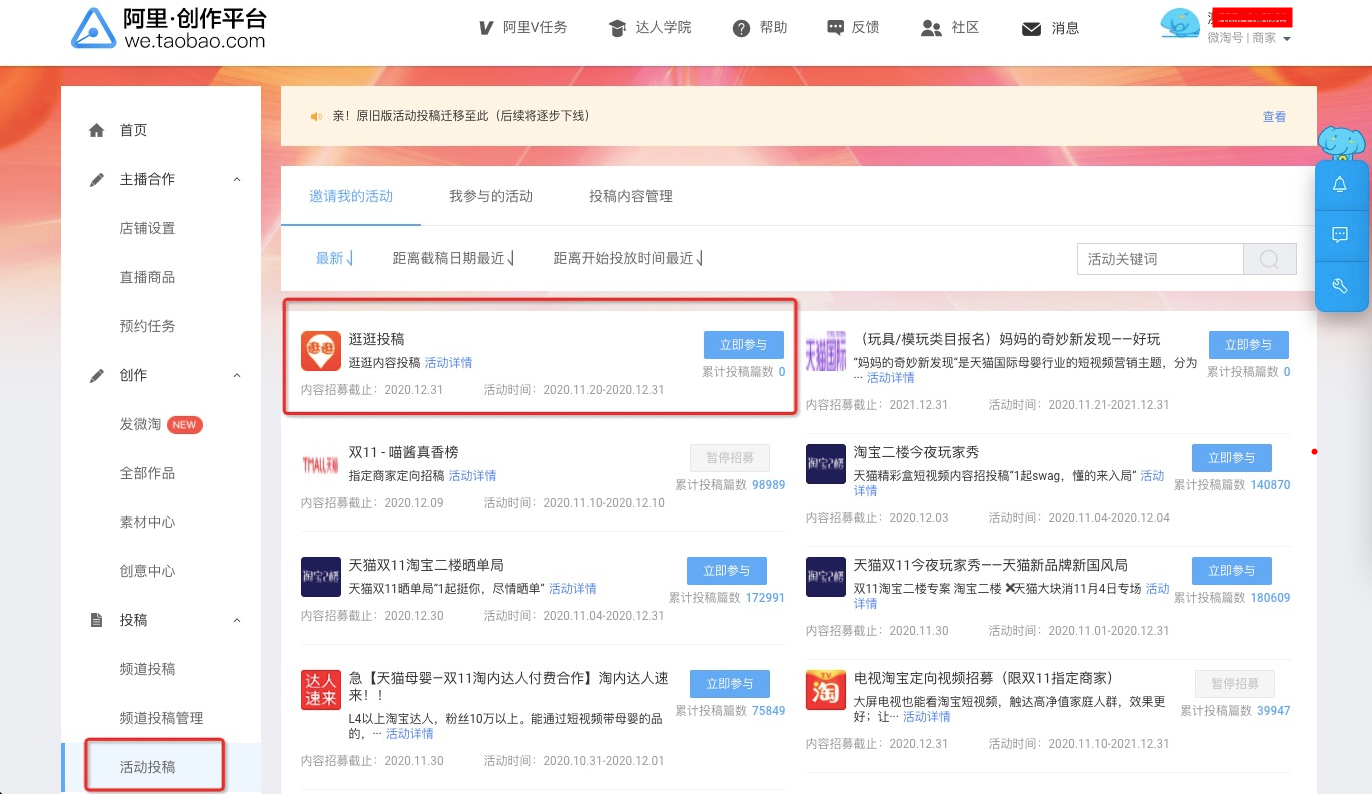Click 暂停招募 for 电视淘宝定向视频招募

(1235, 684)
